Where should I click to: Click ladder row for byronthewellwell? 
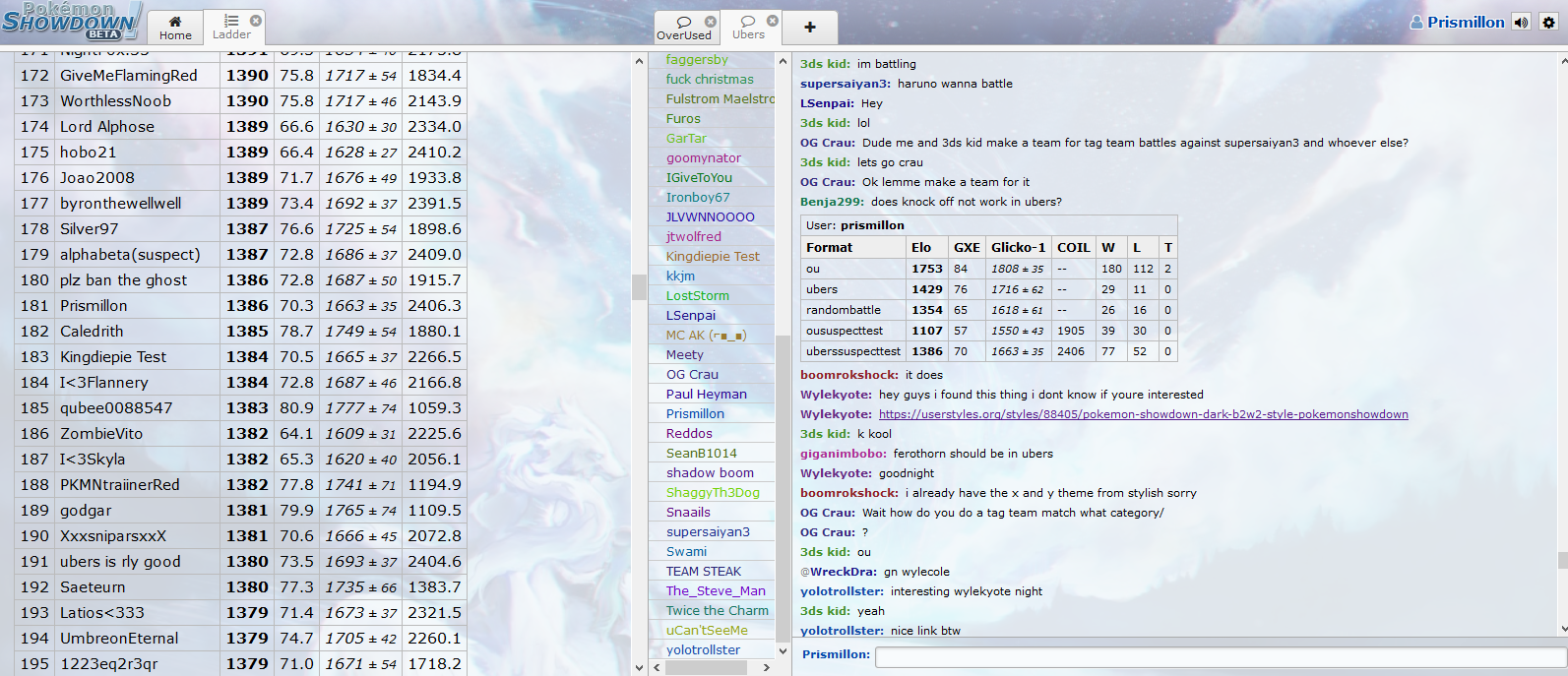point(241,203)
